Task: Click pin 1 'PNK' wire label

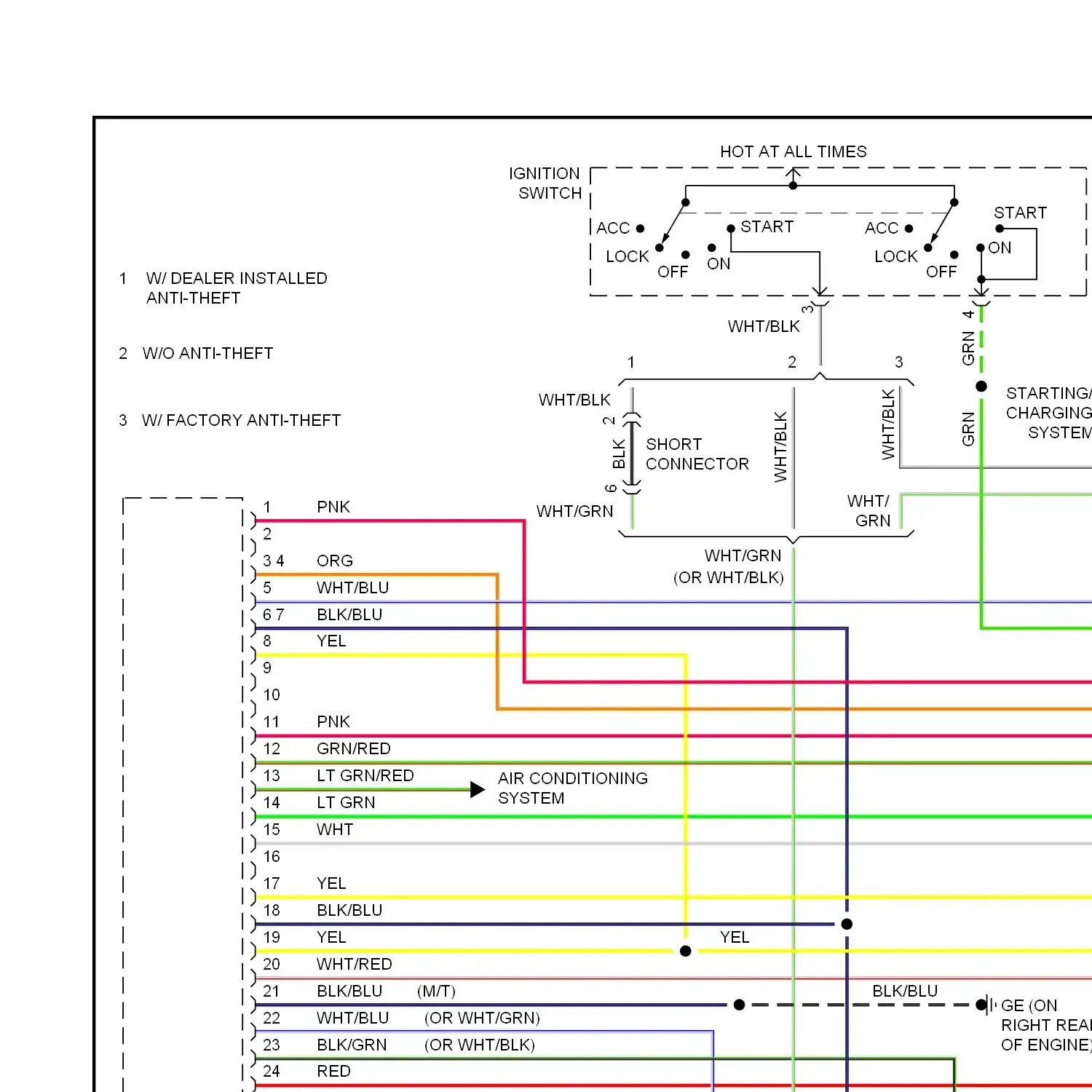Action: coord(333,507)
